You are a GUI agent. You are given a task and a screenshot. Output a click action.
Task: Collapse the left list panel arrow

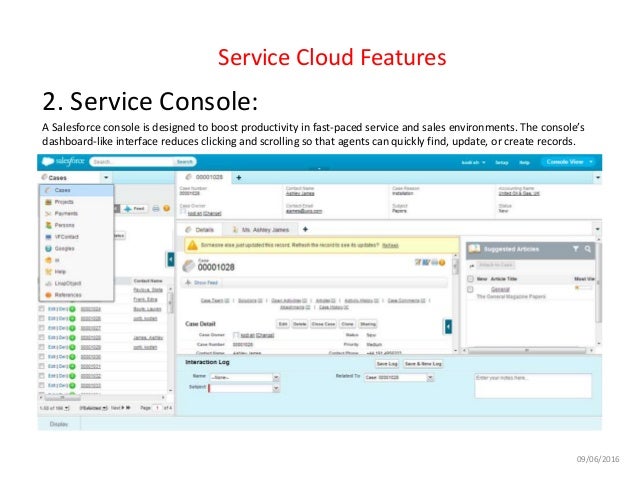tap(171, 259)
